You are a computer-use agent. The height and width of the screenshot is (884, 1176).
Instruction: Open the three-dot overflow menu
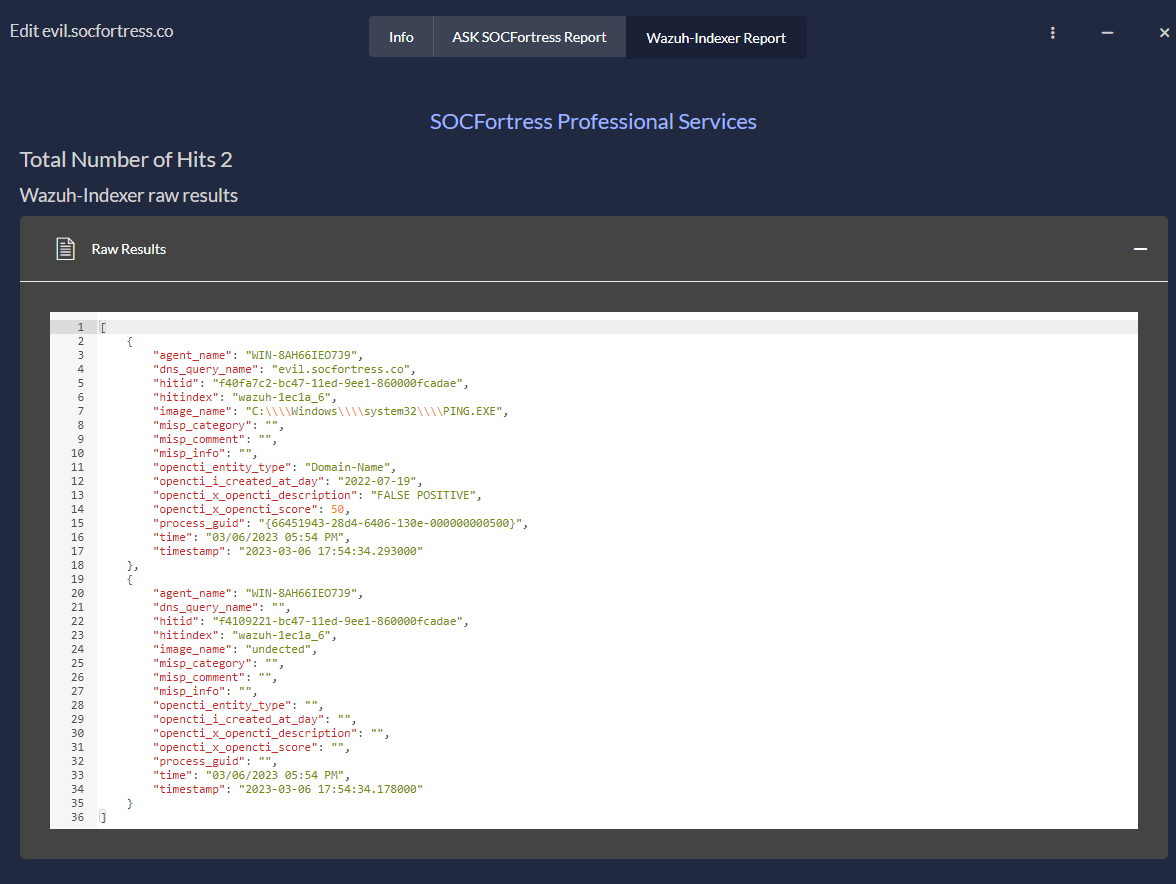click(1052, 33)
